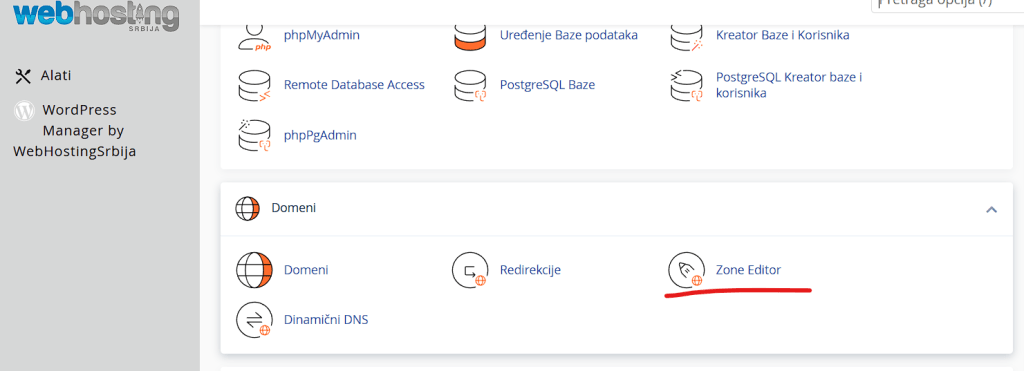Click the Domeni section header title
This screenshot has height=371, width=1024.
[x=294, y=208]
